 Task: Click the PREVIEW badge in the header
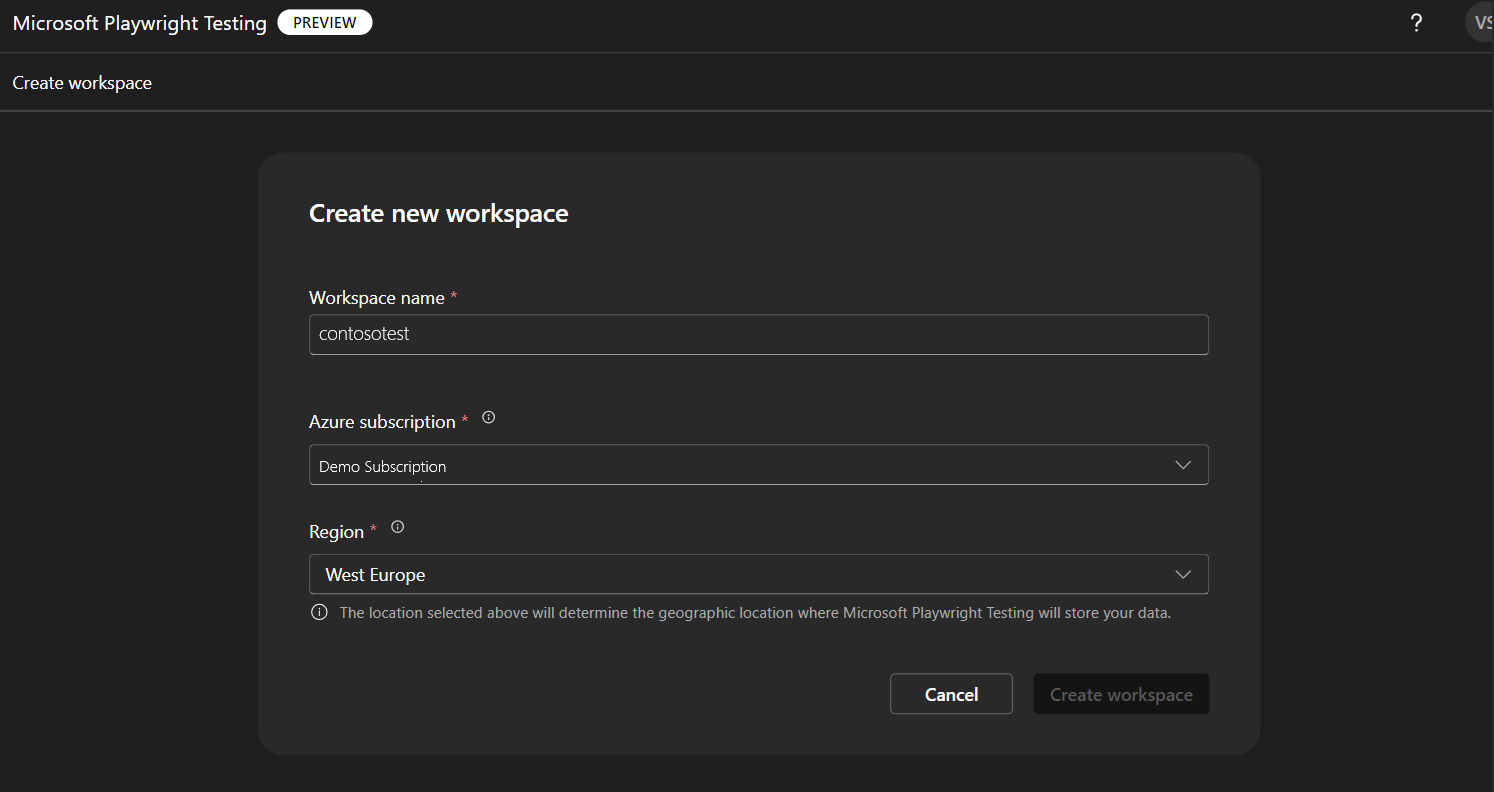[325, 23]
